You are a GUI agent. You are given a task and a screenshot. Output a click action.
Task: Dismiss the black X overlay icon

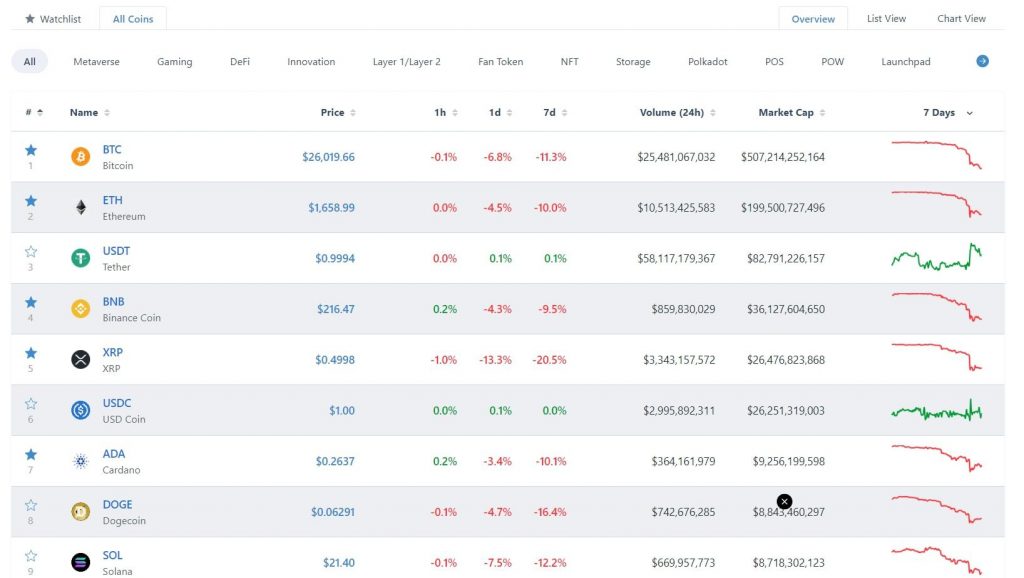click(784, 502)
